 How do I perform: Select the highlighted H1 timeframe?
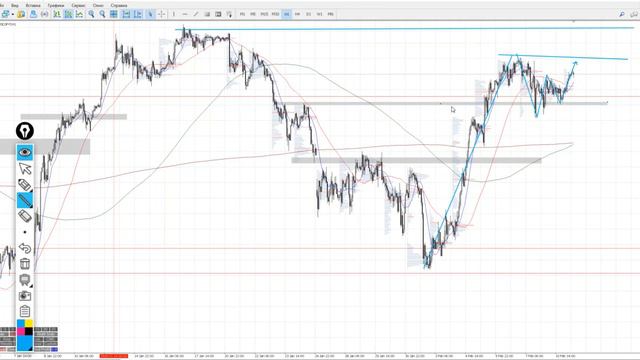click(x=287, y=14)
